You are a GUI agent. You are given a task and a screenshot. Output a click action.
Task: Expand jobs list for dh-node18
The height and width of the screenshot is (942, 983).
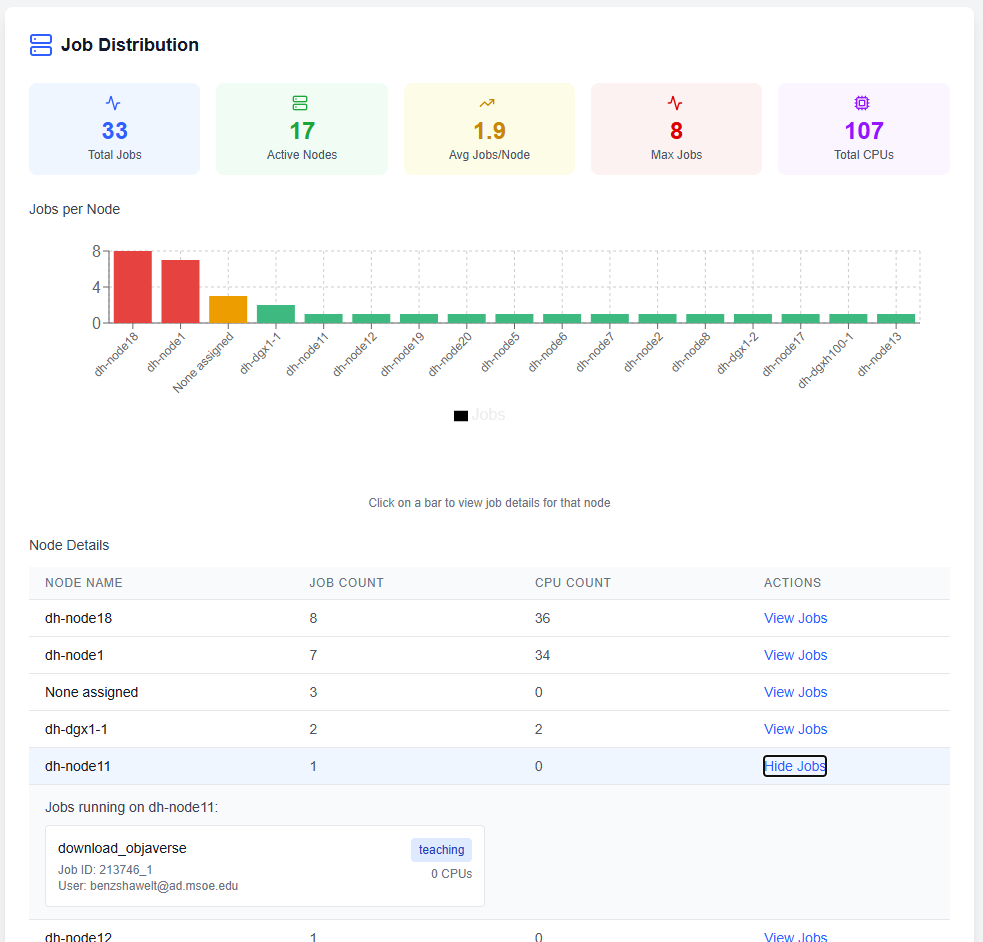point(795,618)
